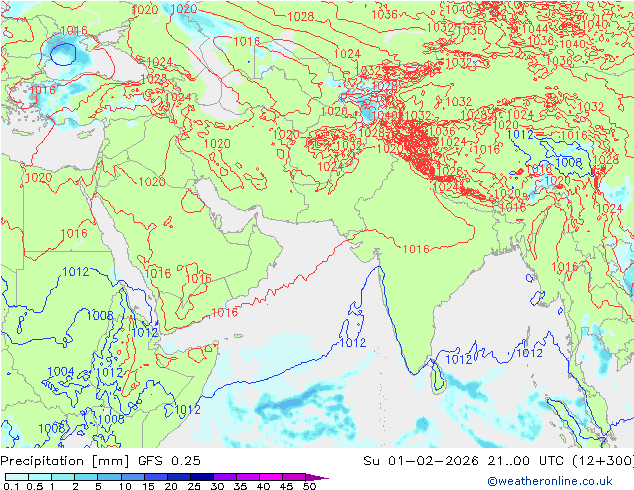The image size is (634, 490).
Task: Open the weatheronline.co.uk copyright link
Action: [x=549, y=481]
